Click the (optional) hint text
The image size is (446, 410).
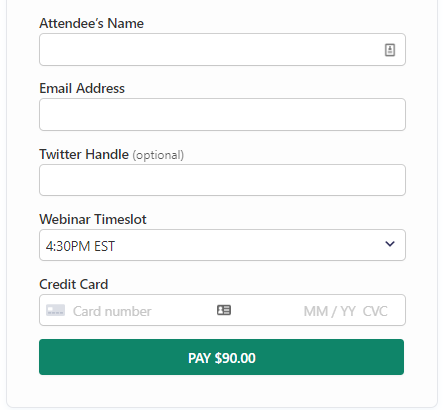point(158,155)
